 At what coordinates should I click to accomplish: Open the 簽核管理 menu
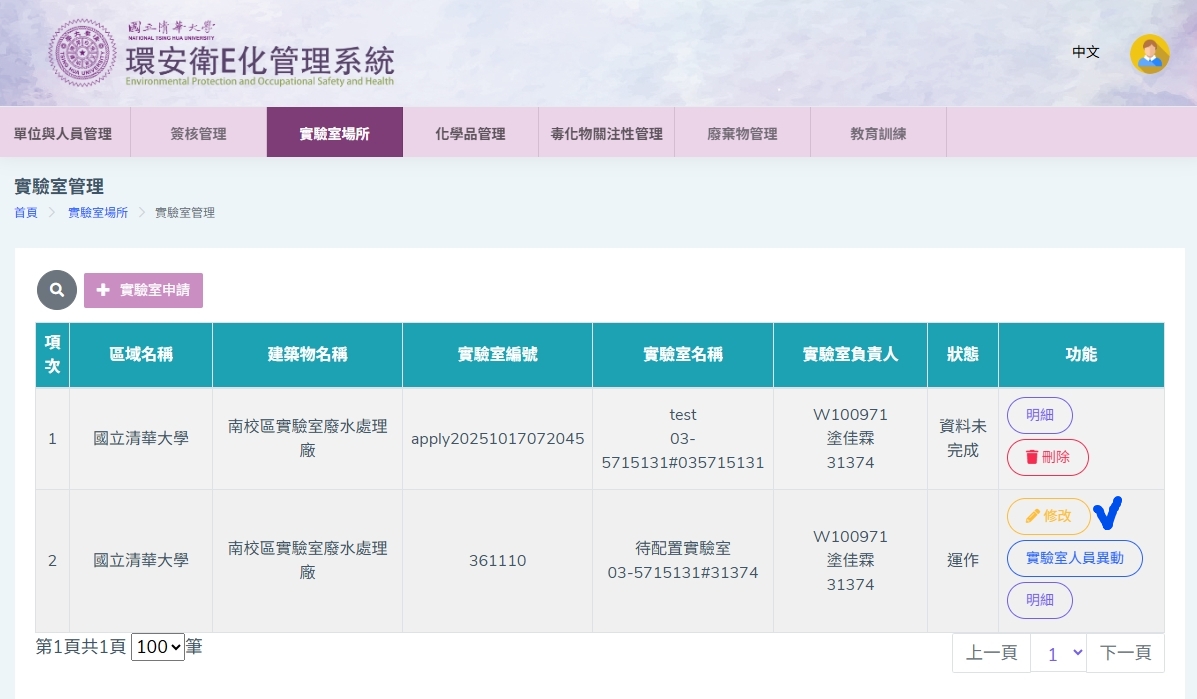coord(198,133)
